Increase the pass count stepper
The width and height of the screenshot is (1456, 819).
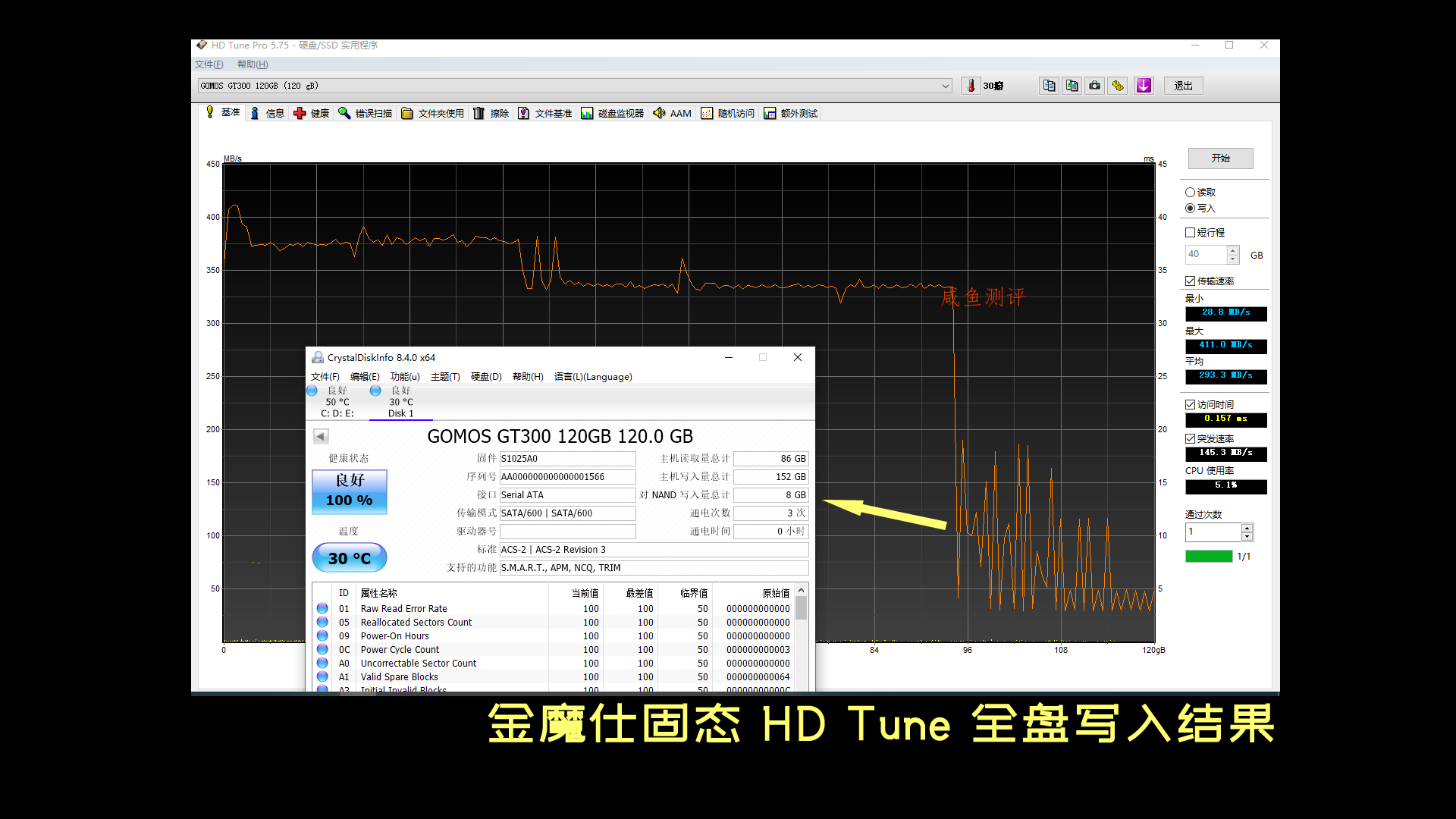(1247, 528)
